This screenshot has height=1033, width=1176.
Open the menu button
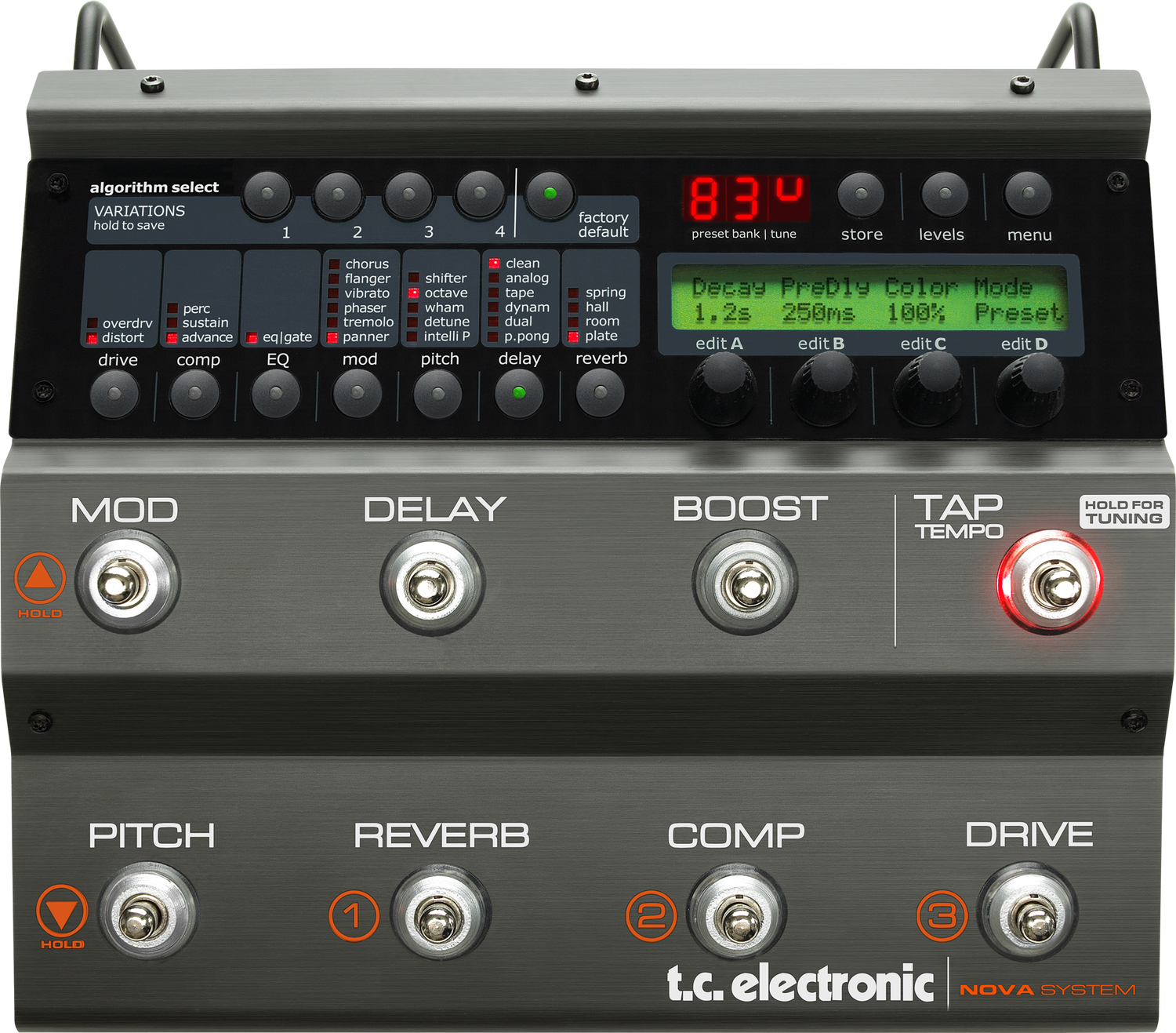pos(1028,193)
